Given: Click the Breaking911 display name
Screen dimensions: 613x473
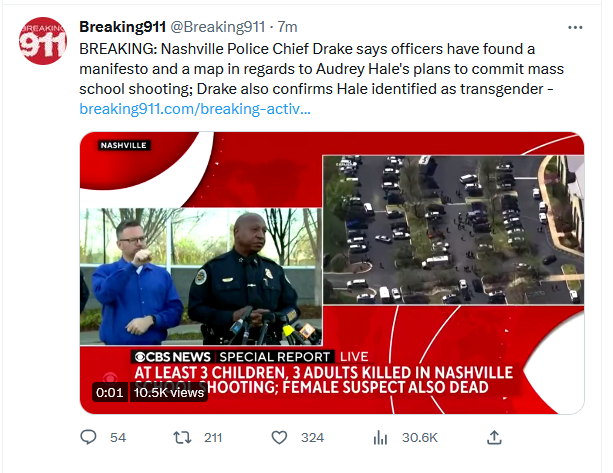Looking at the screenshot, I should pos(123,27).
